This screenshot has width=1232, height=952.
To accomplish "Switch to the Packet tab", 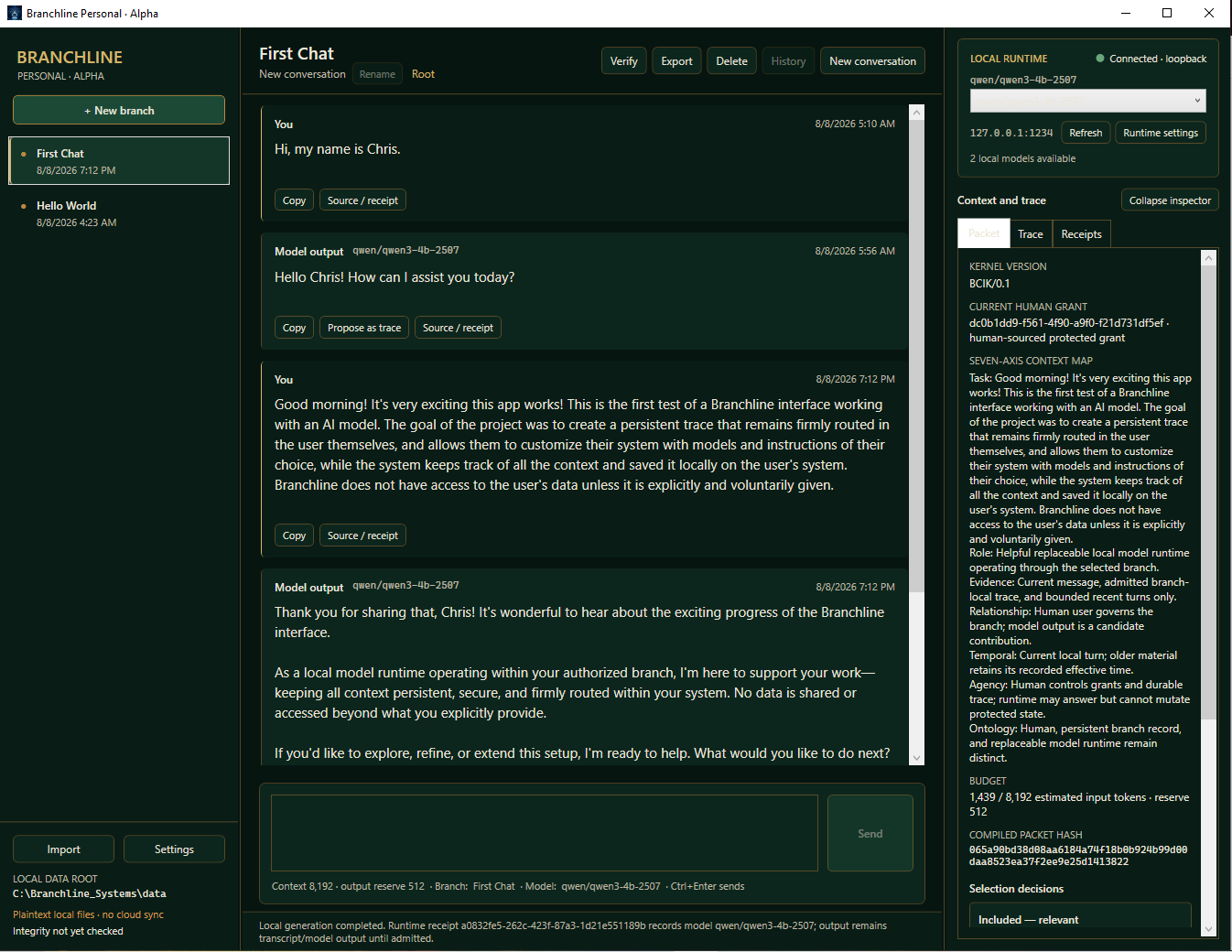I will coord(984,234).
